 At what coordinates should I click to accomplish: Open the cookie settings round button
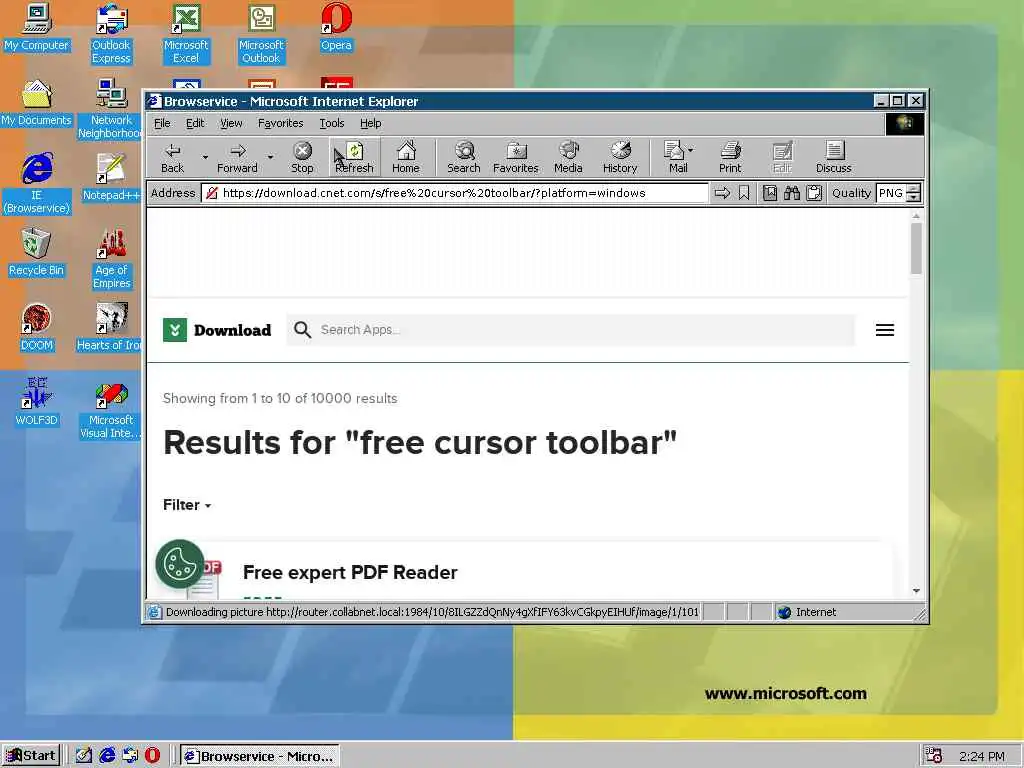(180, 564)
